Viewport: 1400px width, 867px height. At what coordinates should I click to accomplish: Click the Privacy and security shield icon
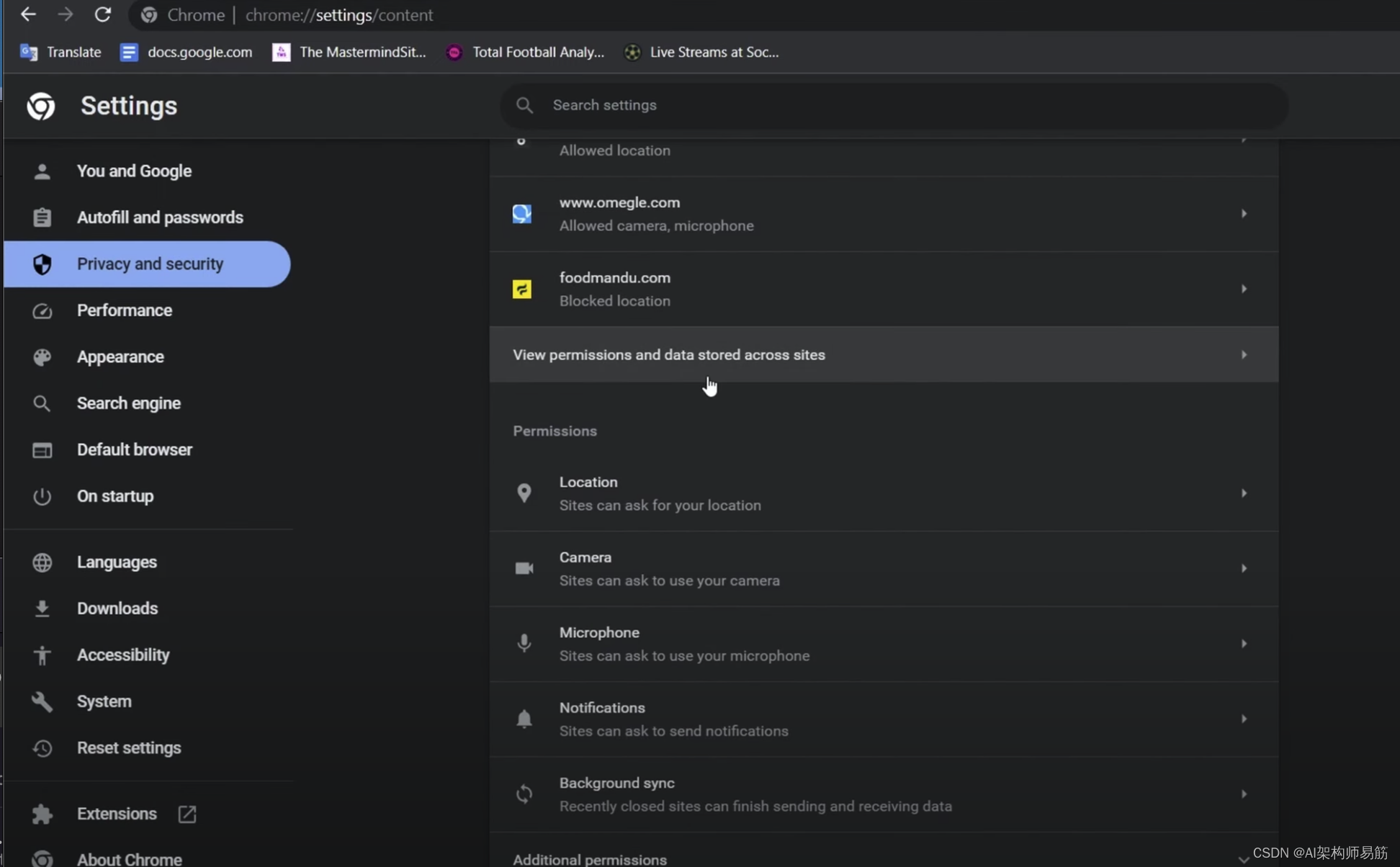coord(42,264)
